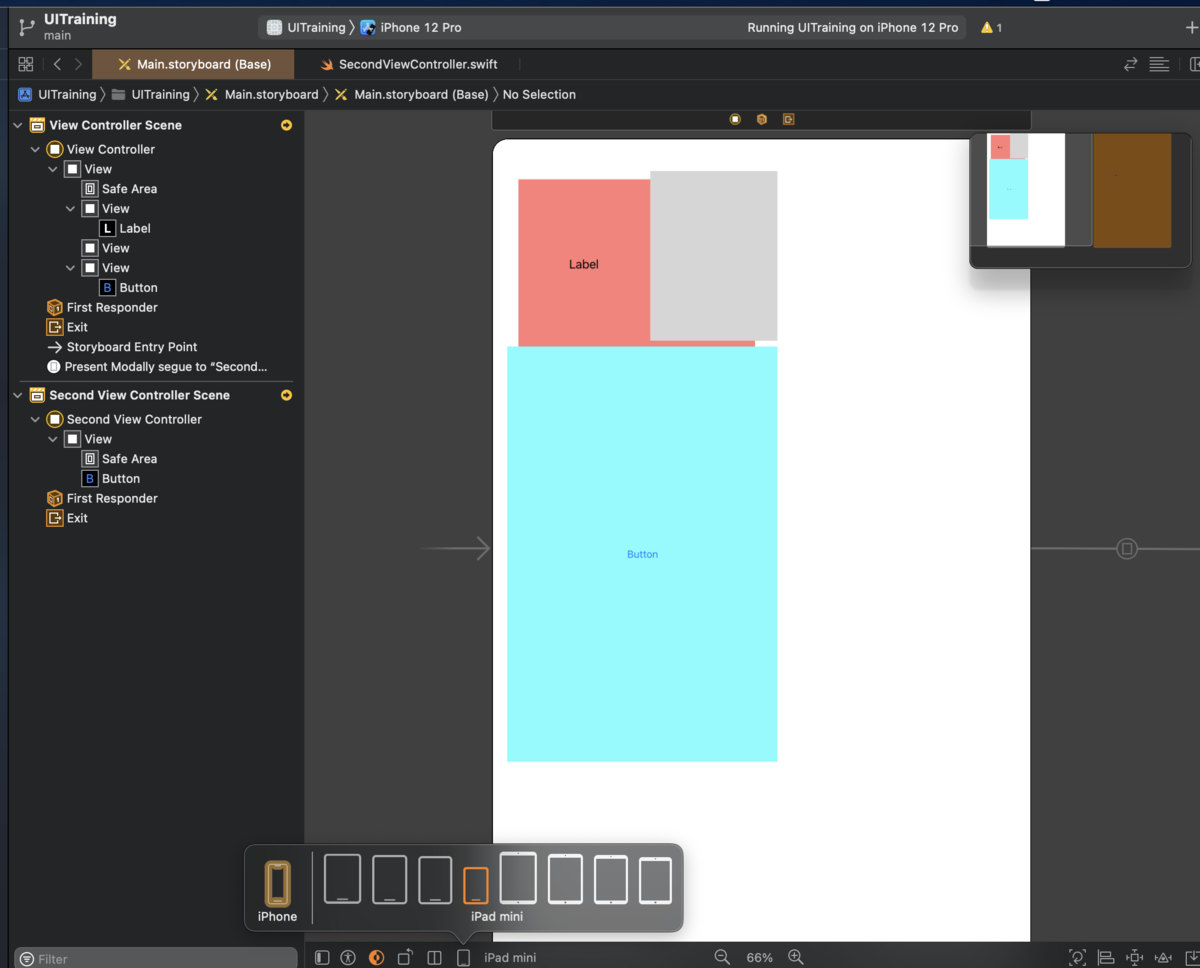Select the Present Modally segue row
The height and width of the screenshot is (968, 1200).
coord(157,367)
